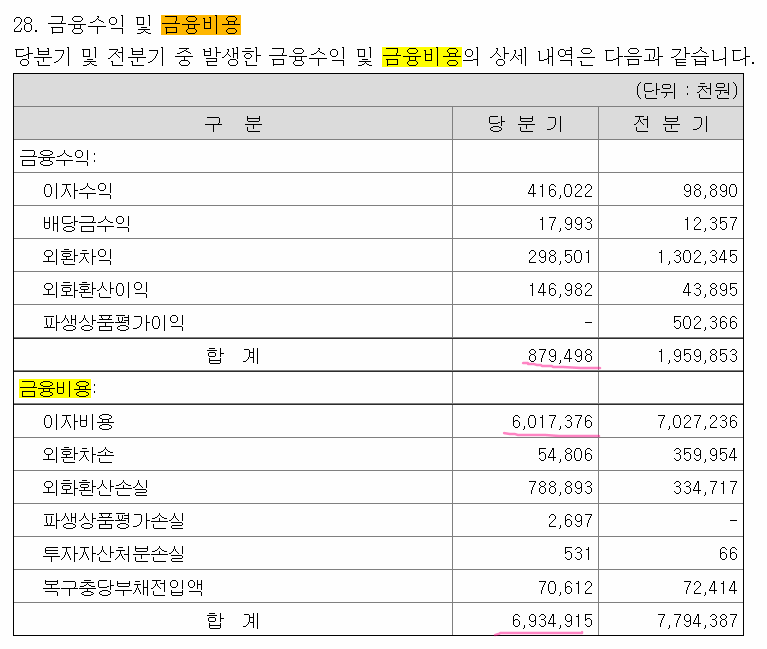Click the '구 분' column header

pos(233,123)
